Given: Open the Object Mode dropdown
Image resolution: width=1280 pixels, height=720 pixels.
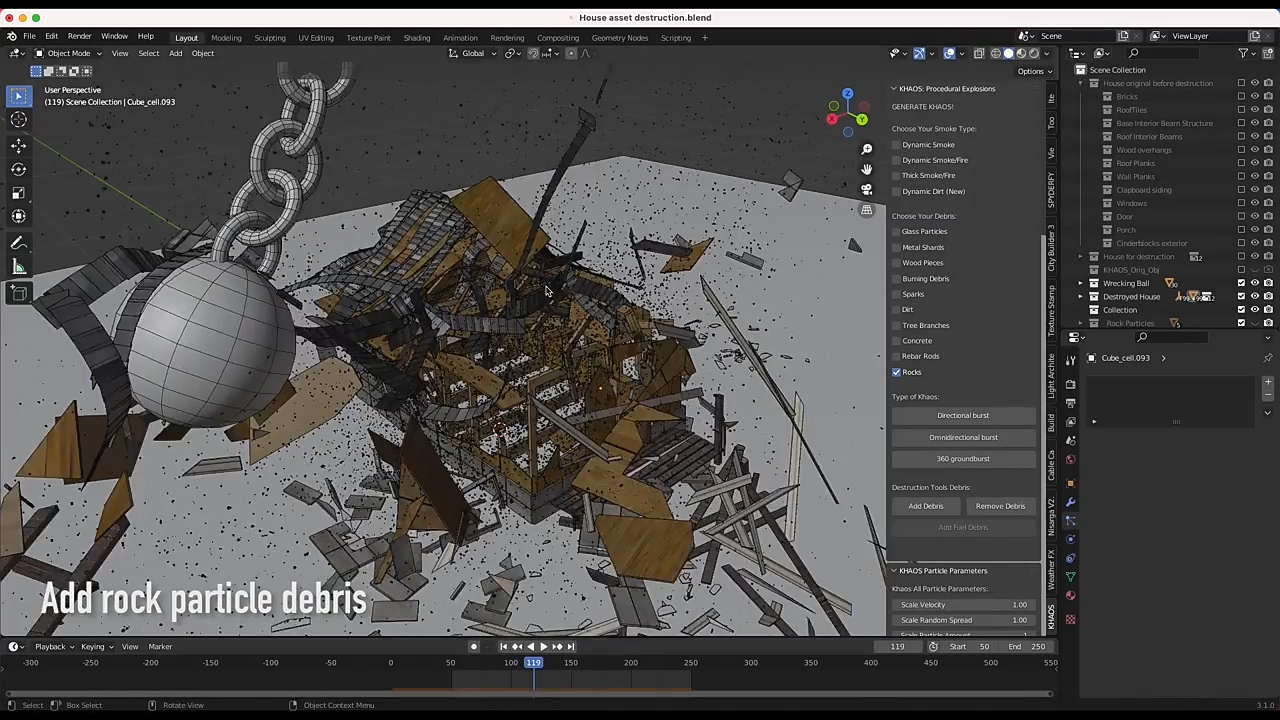Looking at the screenshot, I should coord(68,53).
